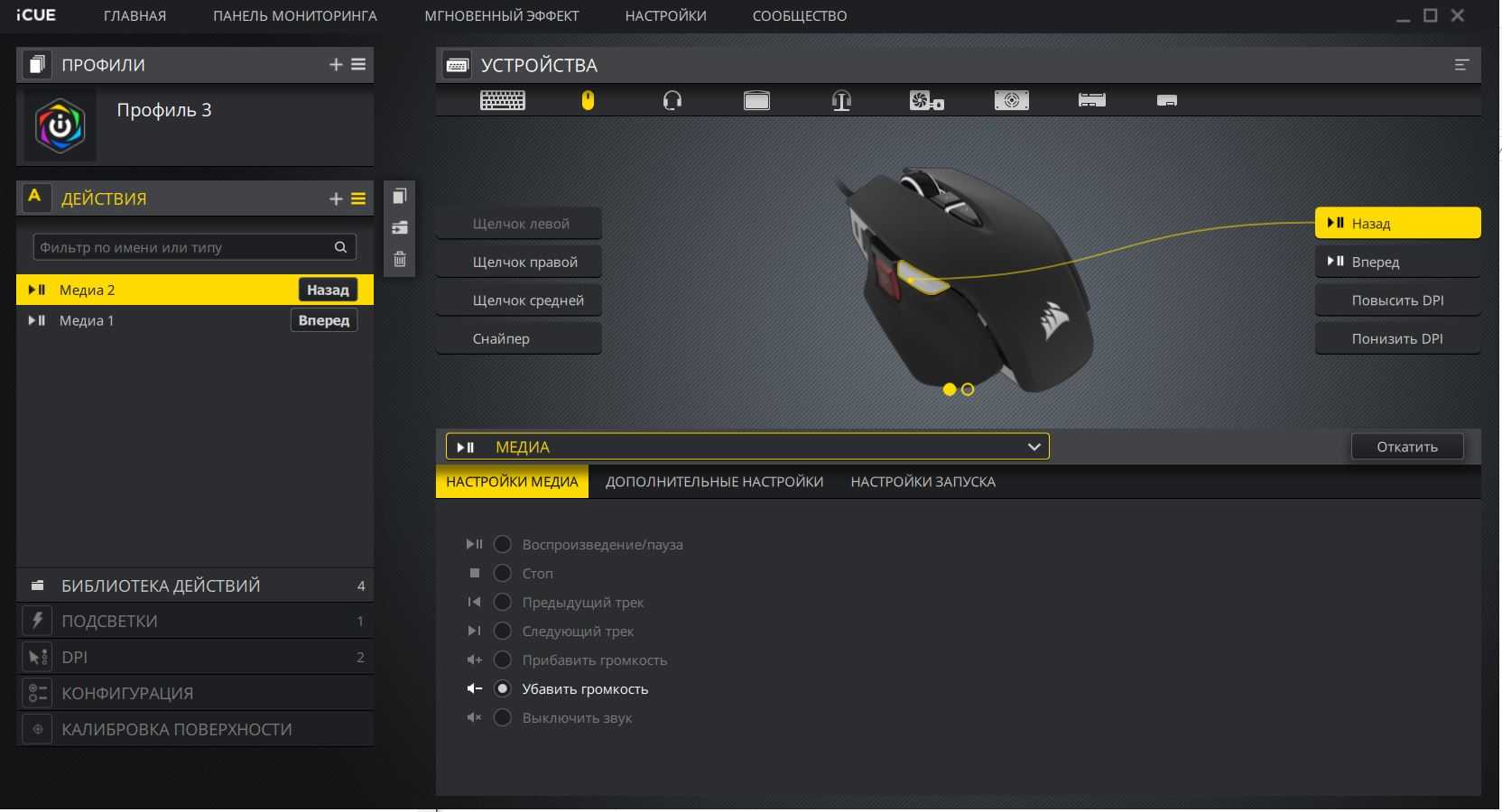This screenshot has height=812, width=1502.
Task: Switch to ДОПОЛНИТЕЛЬНЫЕ НАСТРОЙКИ tab
Action: 714,482
